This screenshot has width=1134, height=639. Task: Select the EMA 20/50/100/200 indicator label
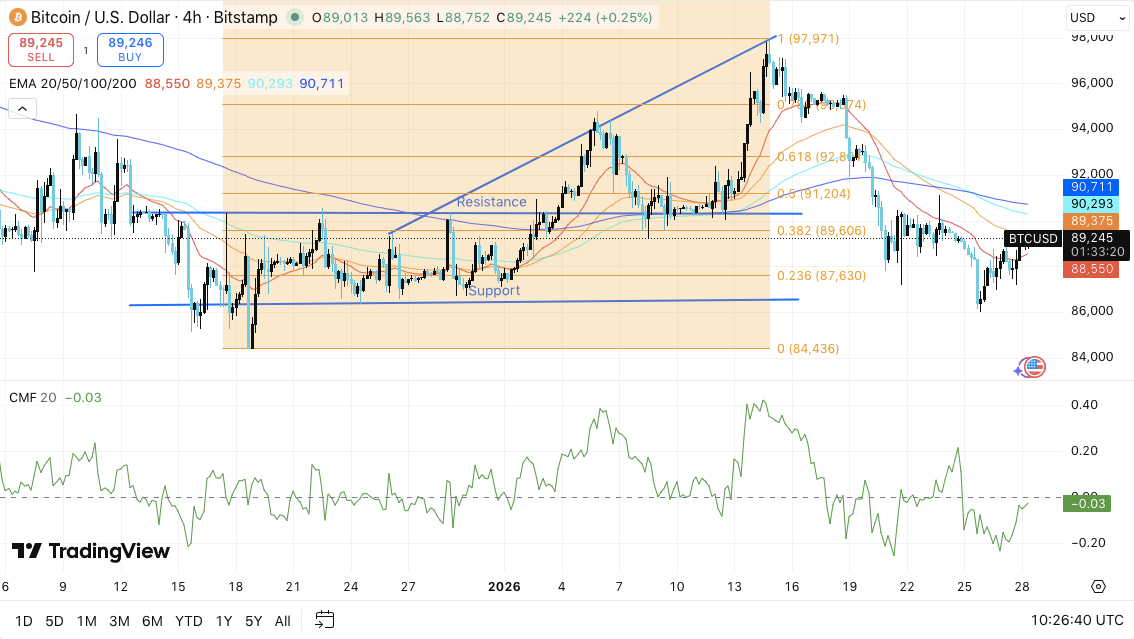coord(72,84)
